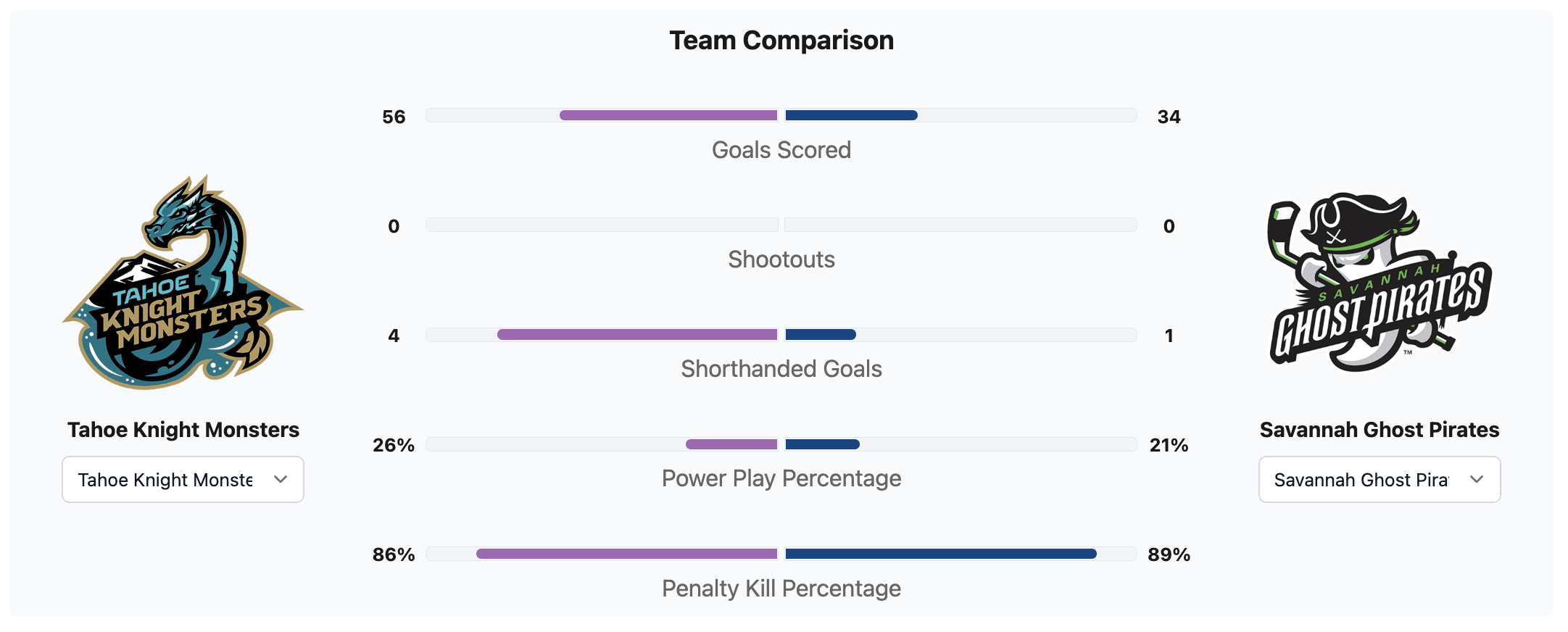Click the Tahoe Knight Monsters dragon logo
Screen dimensions: 1568x632
(183, 283)
